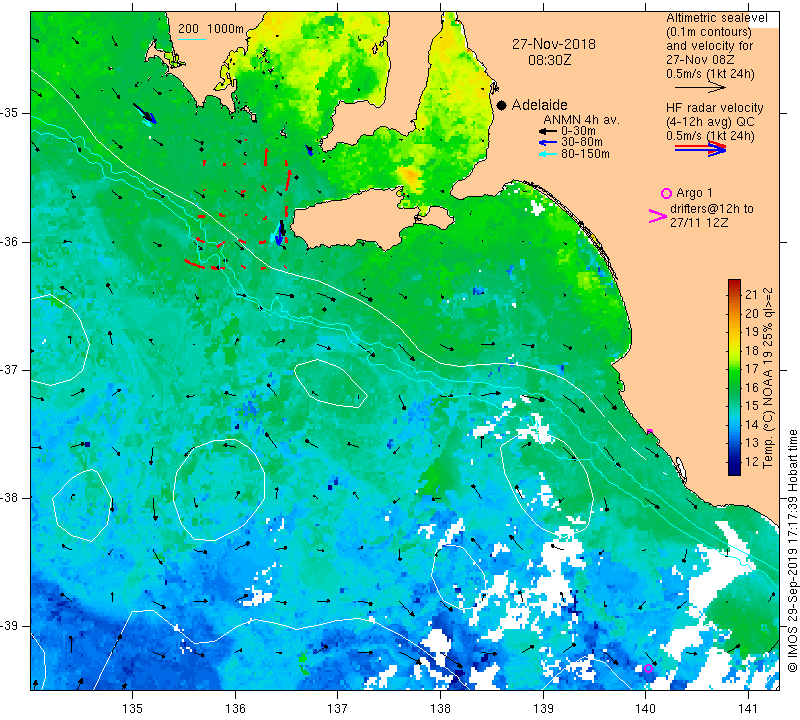Click the 12 value on temperature scale

click(752, 461)
